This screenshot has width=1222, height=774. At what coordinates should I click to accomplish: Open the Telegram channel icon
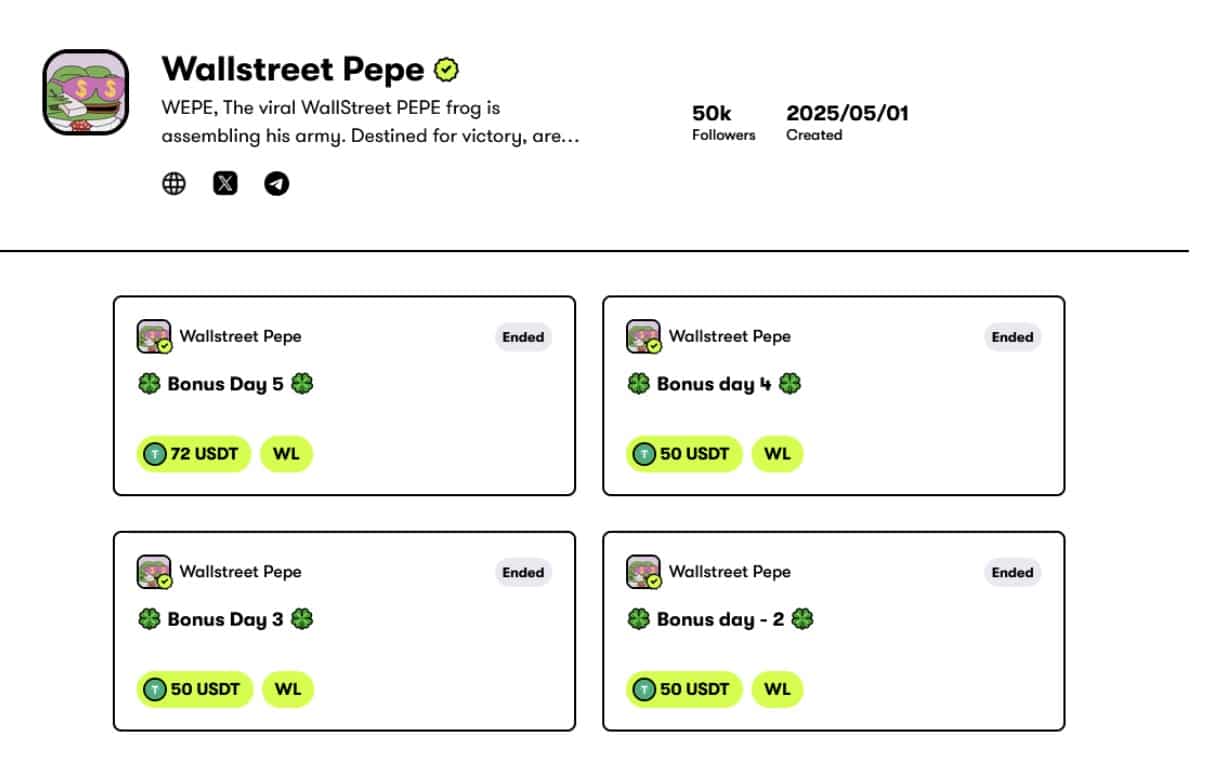tap(277, 184)
